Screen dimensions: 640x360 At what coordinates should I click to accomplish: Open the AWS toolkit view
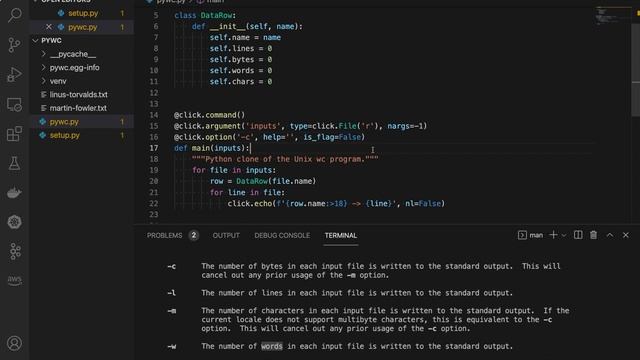coord(15,280)
